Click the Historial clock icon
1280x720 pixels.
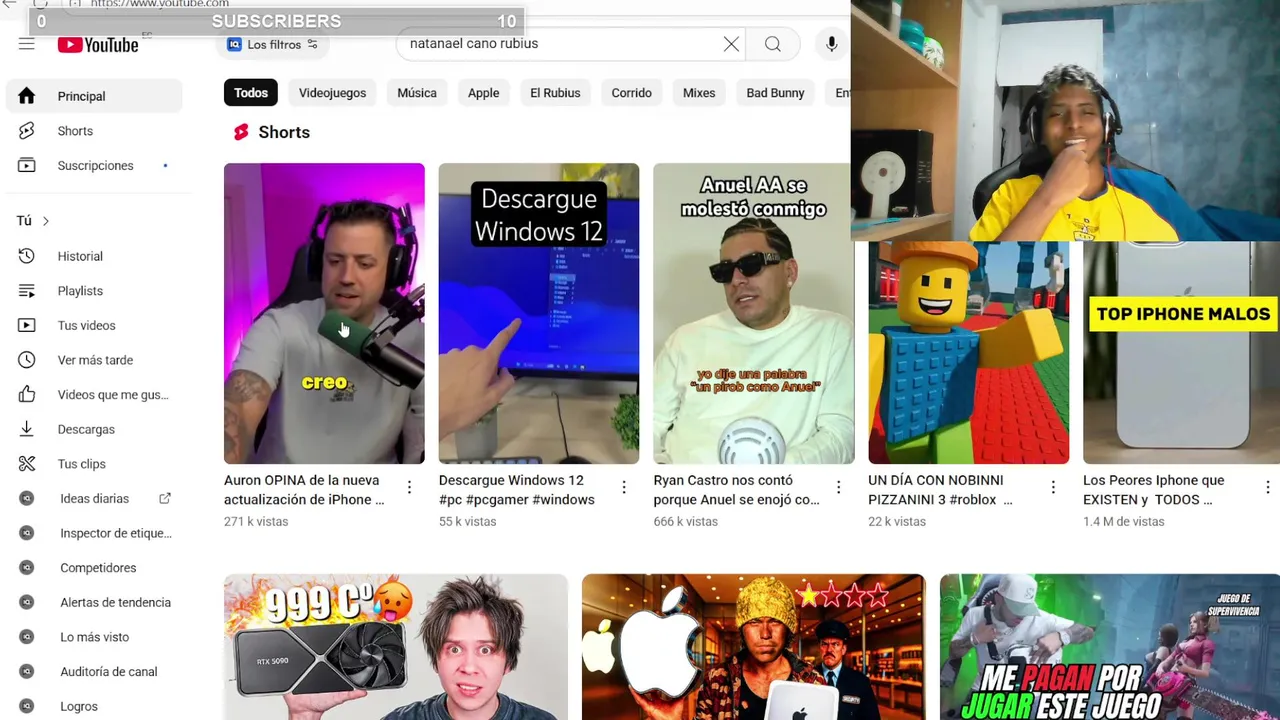point(27,256)
